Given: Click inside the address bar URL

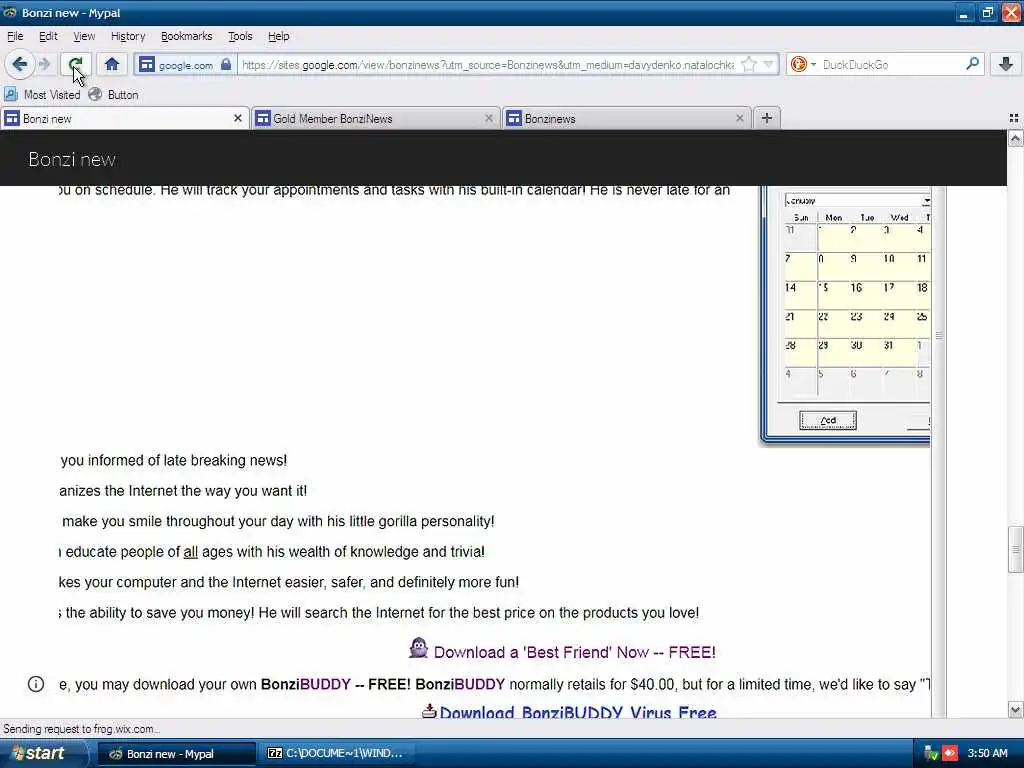Looking at the screenshot, I should click(x=488, y=65).
